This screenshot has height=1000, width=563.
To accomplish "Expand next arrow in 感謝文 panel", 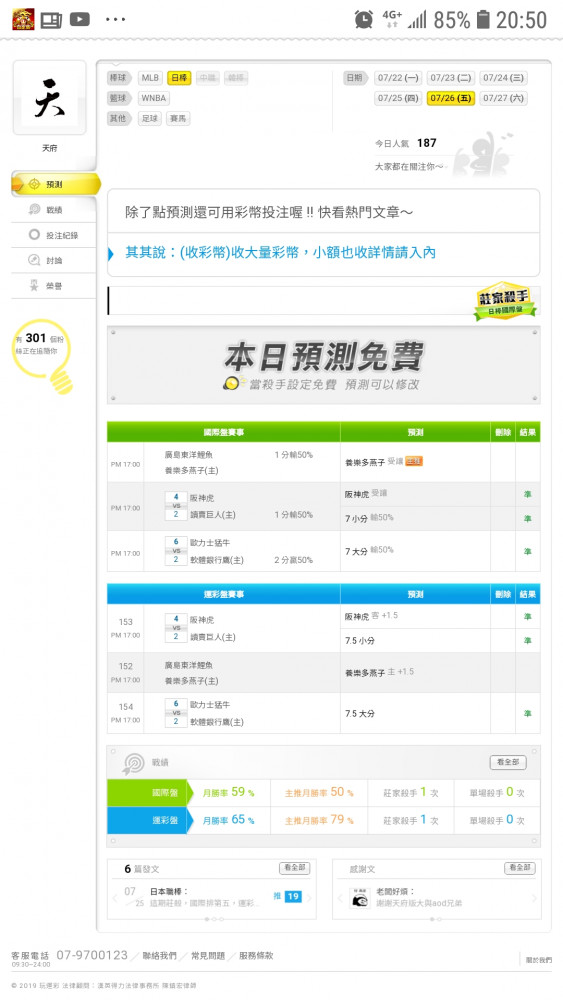I will pos(534,898).
